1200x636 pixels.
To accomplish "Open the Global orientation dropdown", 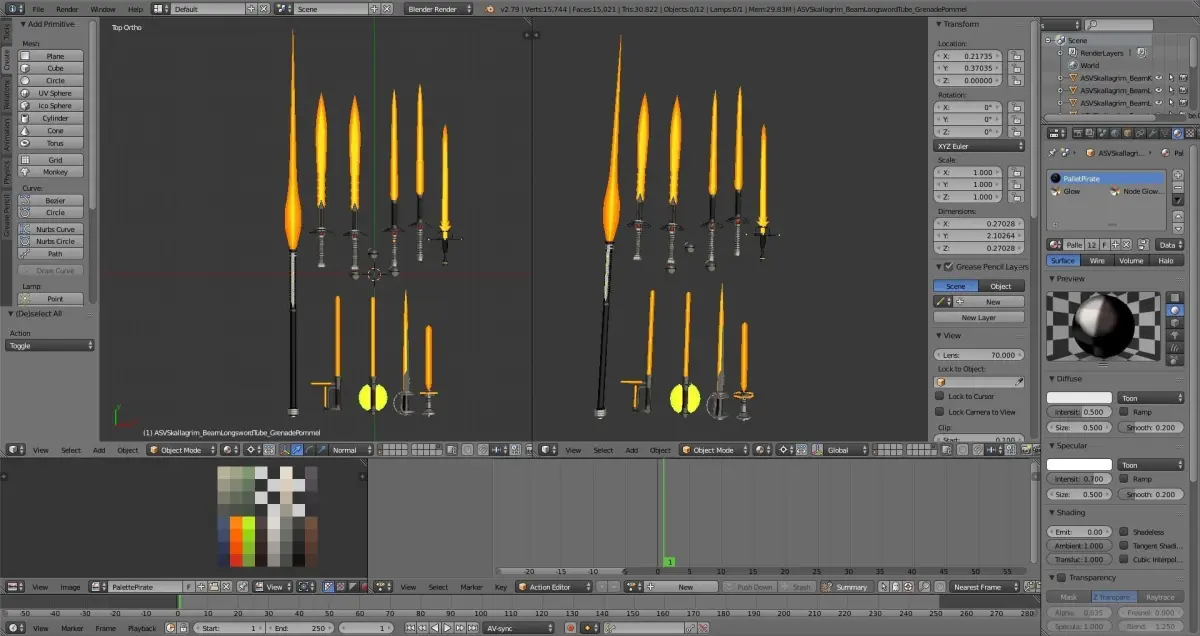I will 847,450.
